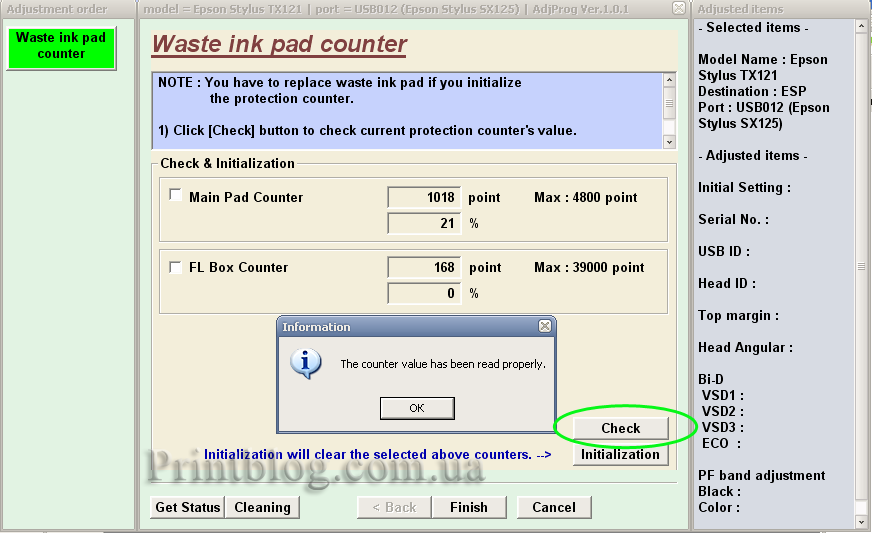
Task: Close the Information dialog with X
Action: (x=544, y=326)
